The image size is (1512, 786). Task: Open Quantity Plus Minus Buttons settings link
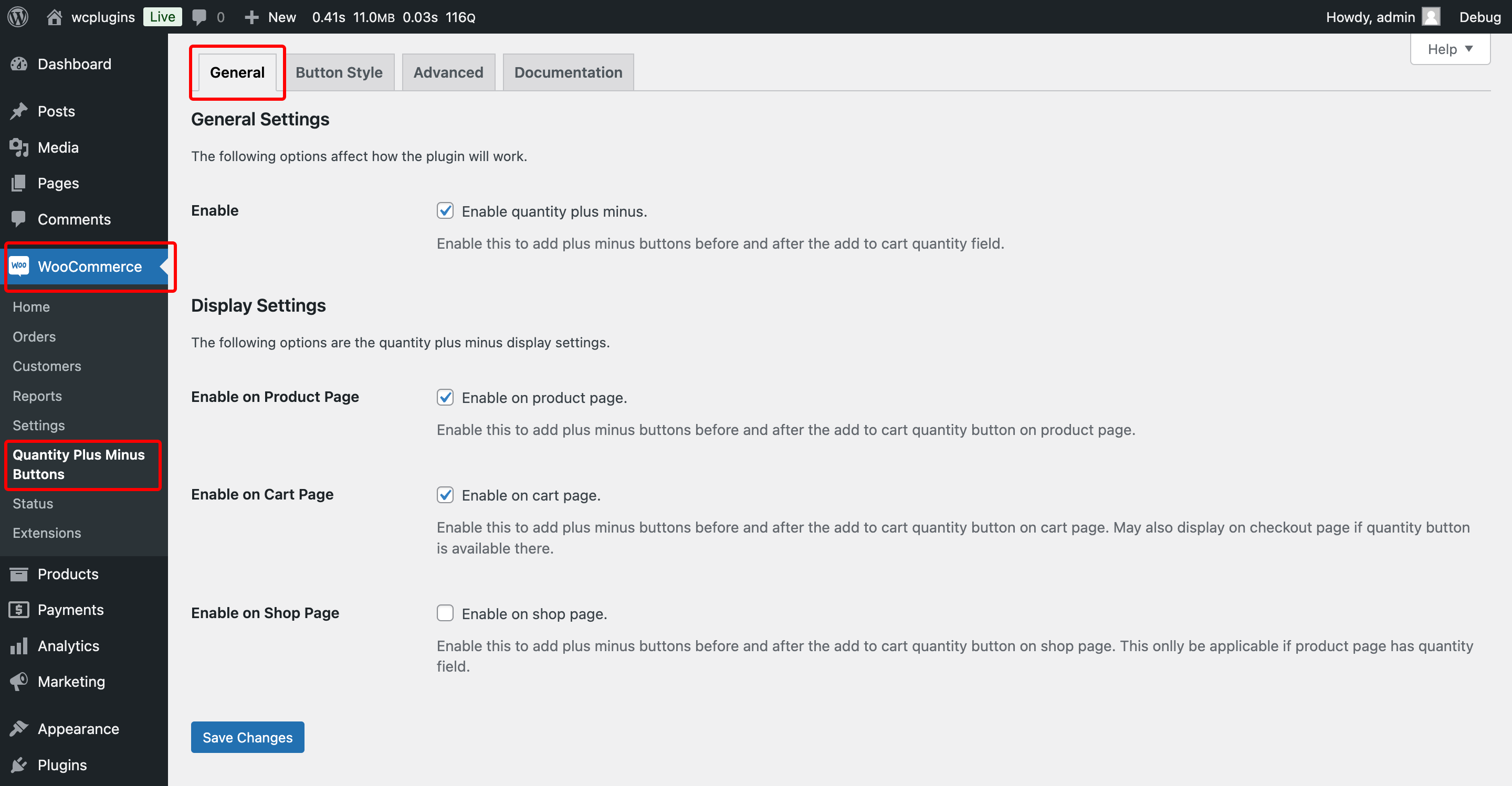(x=78, y=464)
